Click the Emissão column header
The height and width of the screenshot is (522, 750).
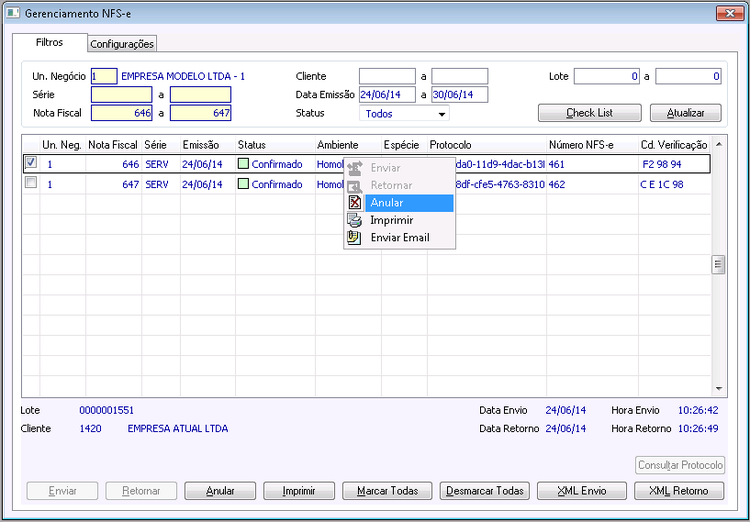coord(208,145)
